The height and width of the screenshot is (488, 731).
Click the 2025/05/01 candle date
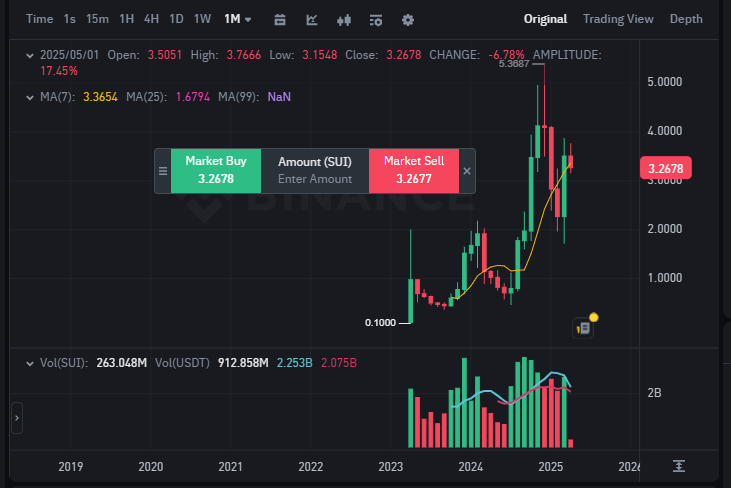(69, 55)
